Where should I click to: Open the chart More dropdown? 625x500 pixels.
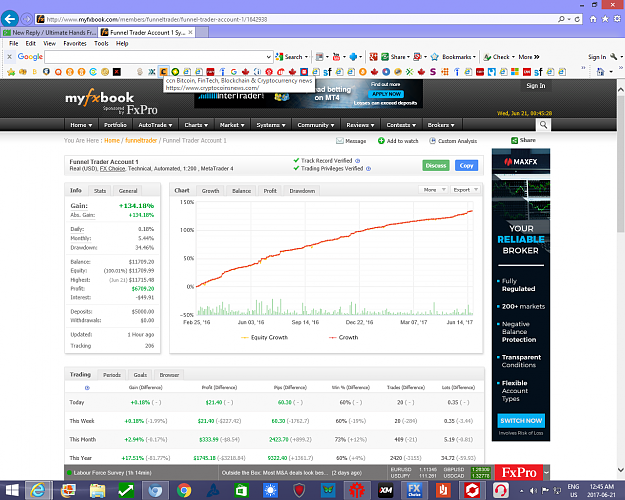(434, 190)
